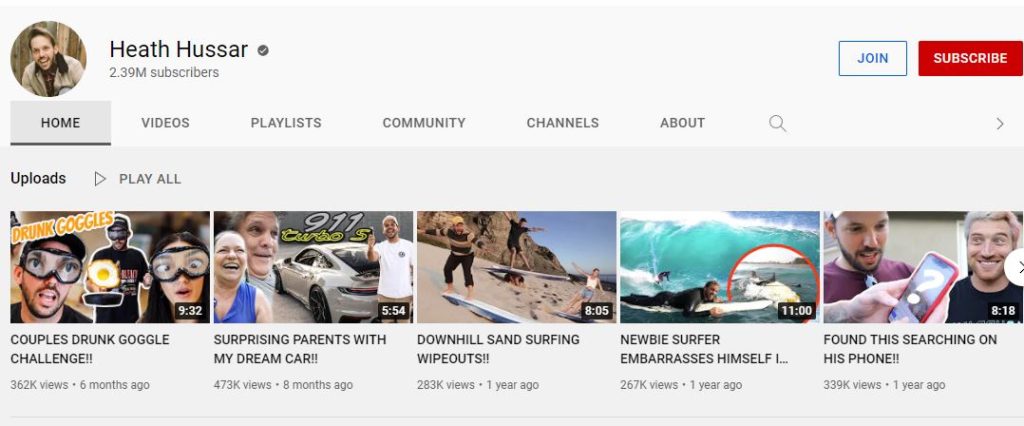This screenshot has height=426, width=1024.
Task: Open title Surprising Parents With My Dream Car
Action: tap(300, 349)
